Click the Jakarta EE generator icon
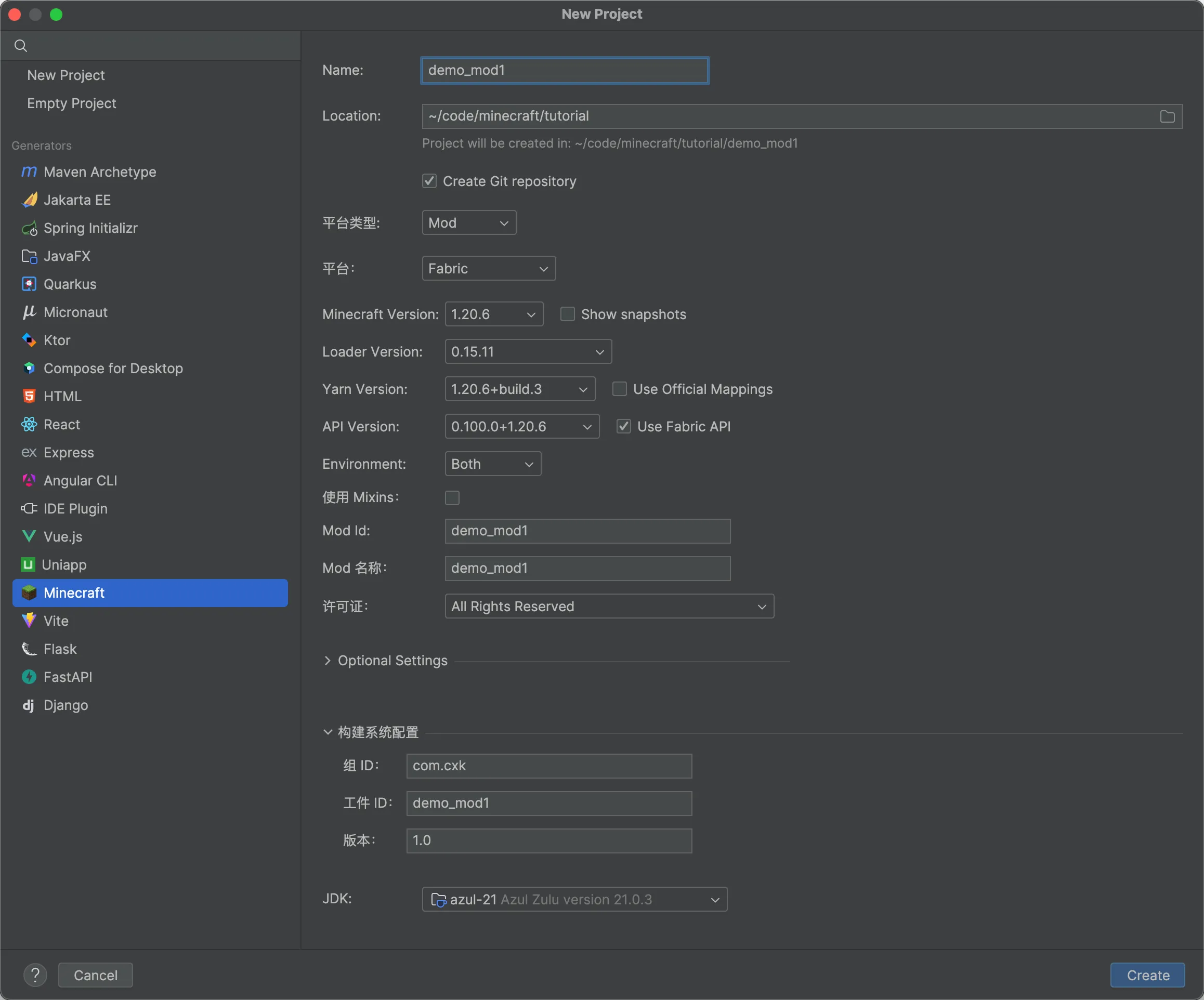 [x=29, y=200]
